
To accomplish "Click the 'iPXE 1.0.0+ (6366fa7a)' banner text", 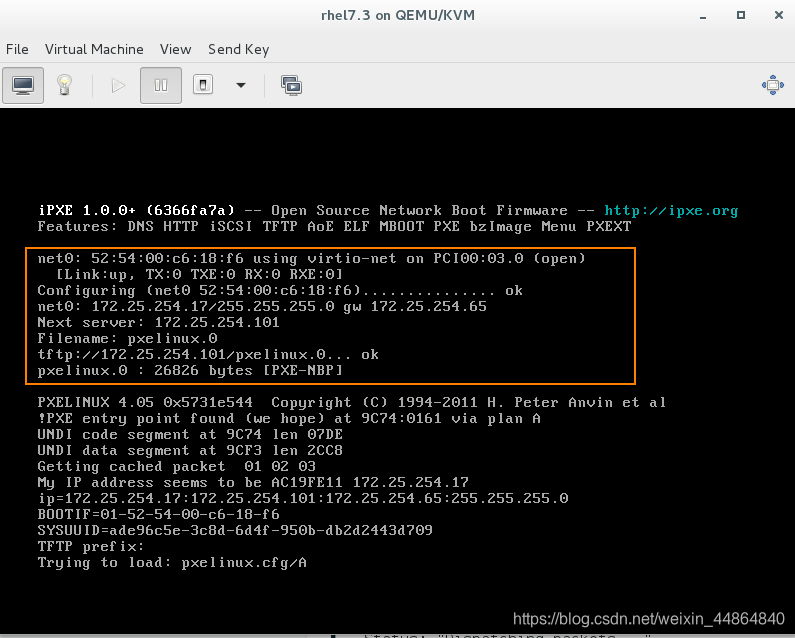I will pos(136,210).
